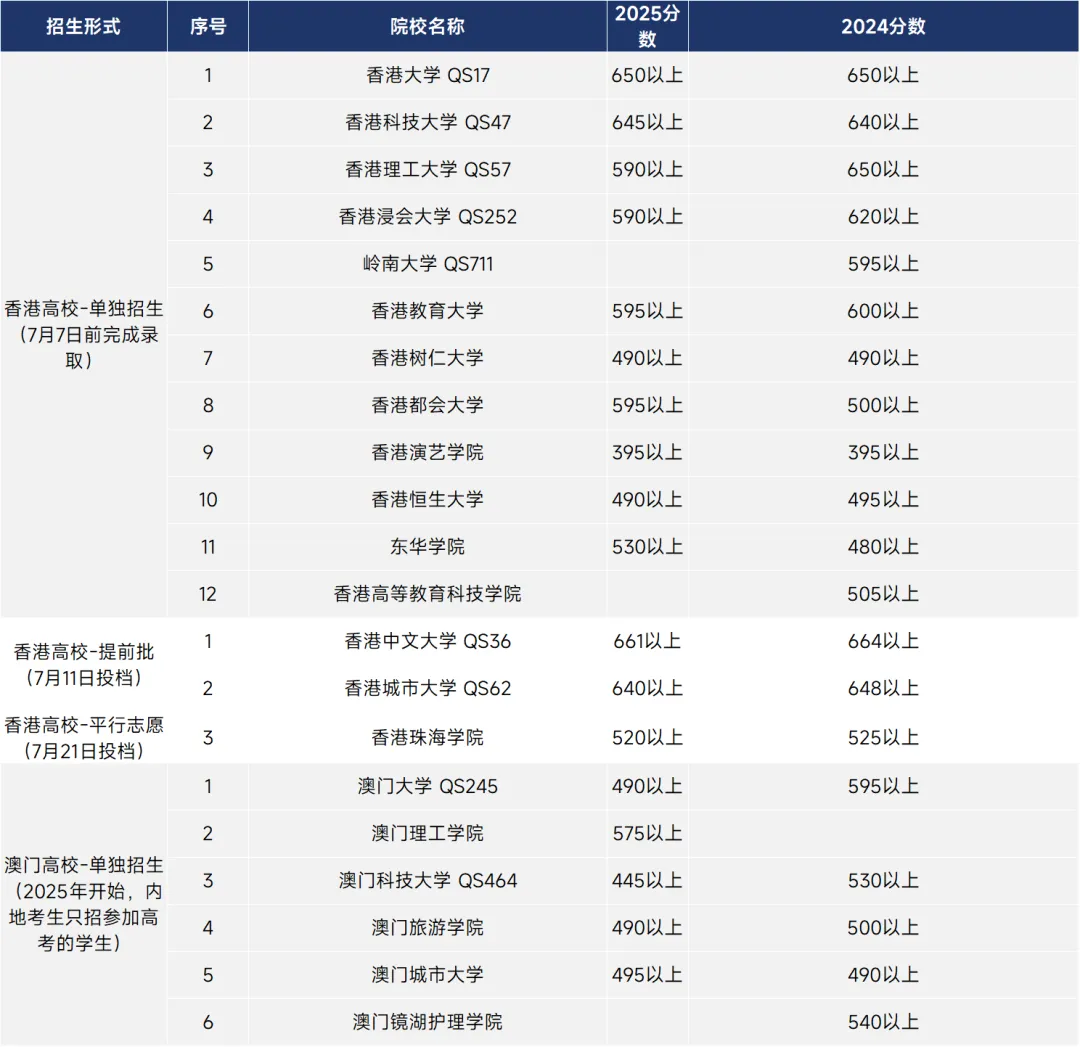The height and width of the screenshot is (1047, 1080).
Task: Click 2025 score 640以上 for 香港城市大学
Action: (x=647, y=689)
